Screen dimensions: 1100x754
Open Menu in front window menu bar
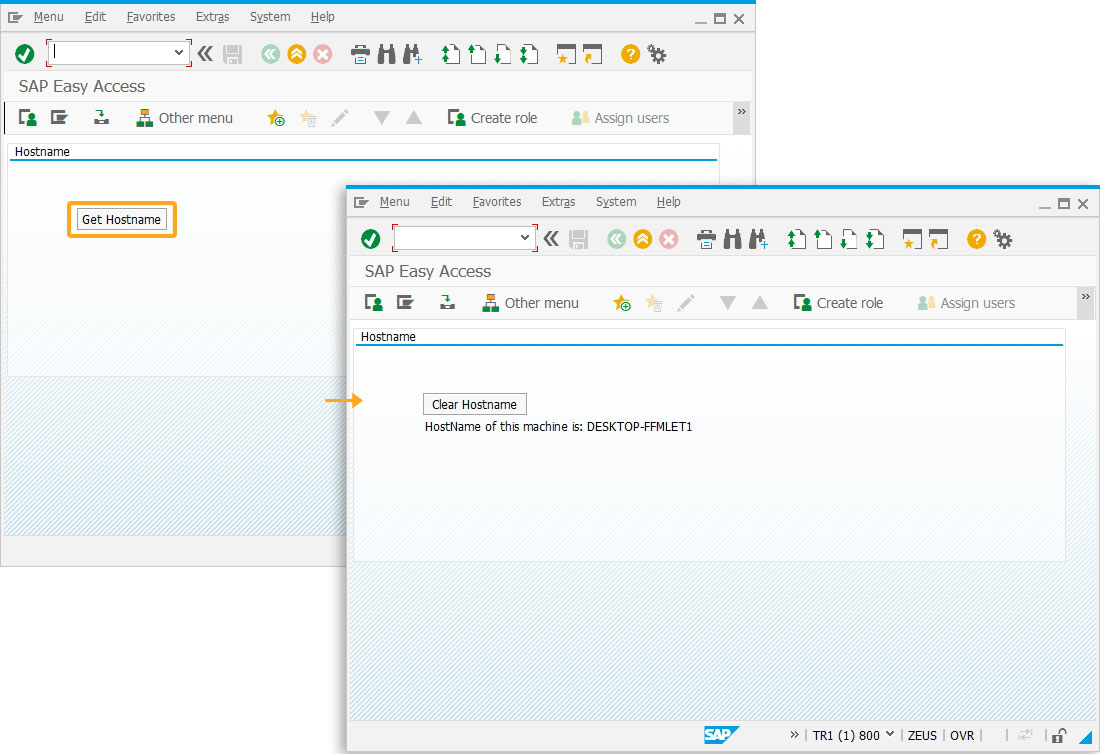(394, 202)
